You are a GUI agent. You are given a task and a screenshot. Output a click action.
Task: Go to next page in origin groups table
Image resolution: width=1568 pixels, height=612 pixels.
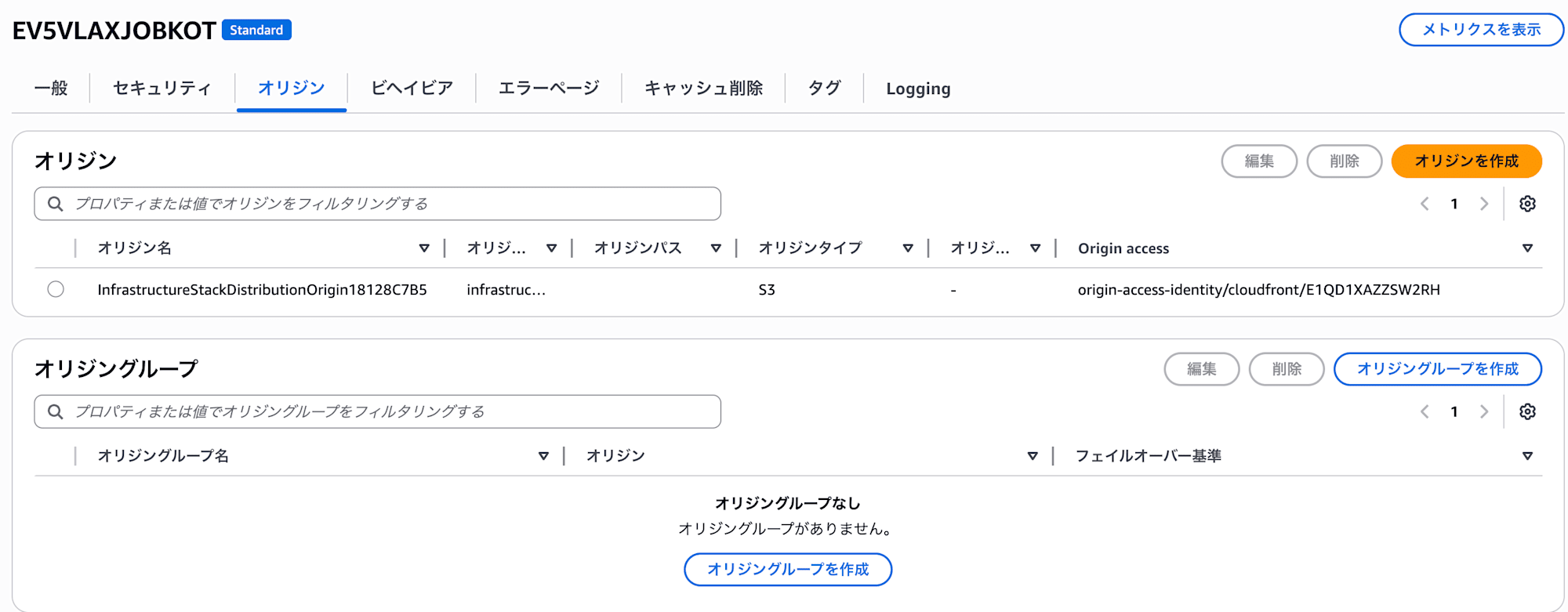click(x=1484, y=411)
